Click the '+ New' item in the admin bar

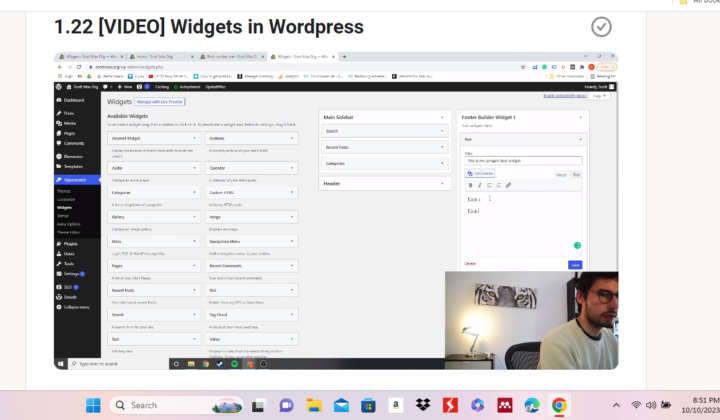coord(125,87)
